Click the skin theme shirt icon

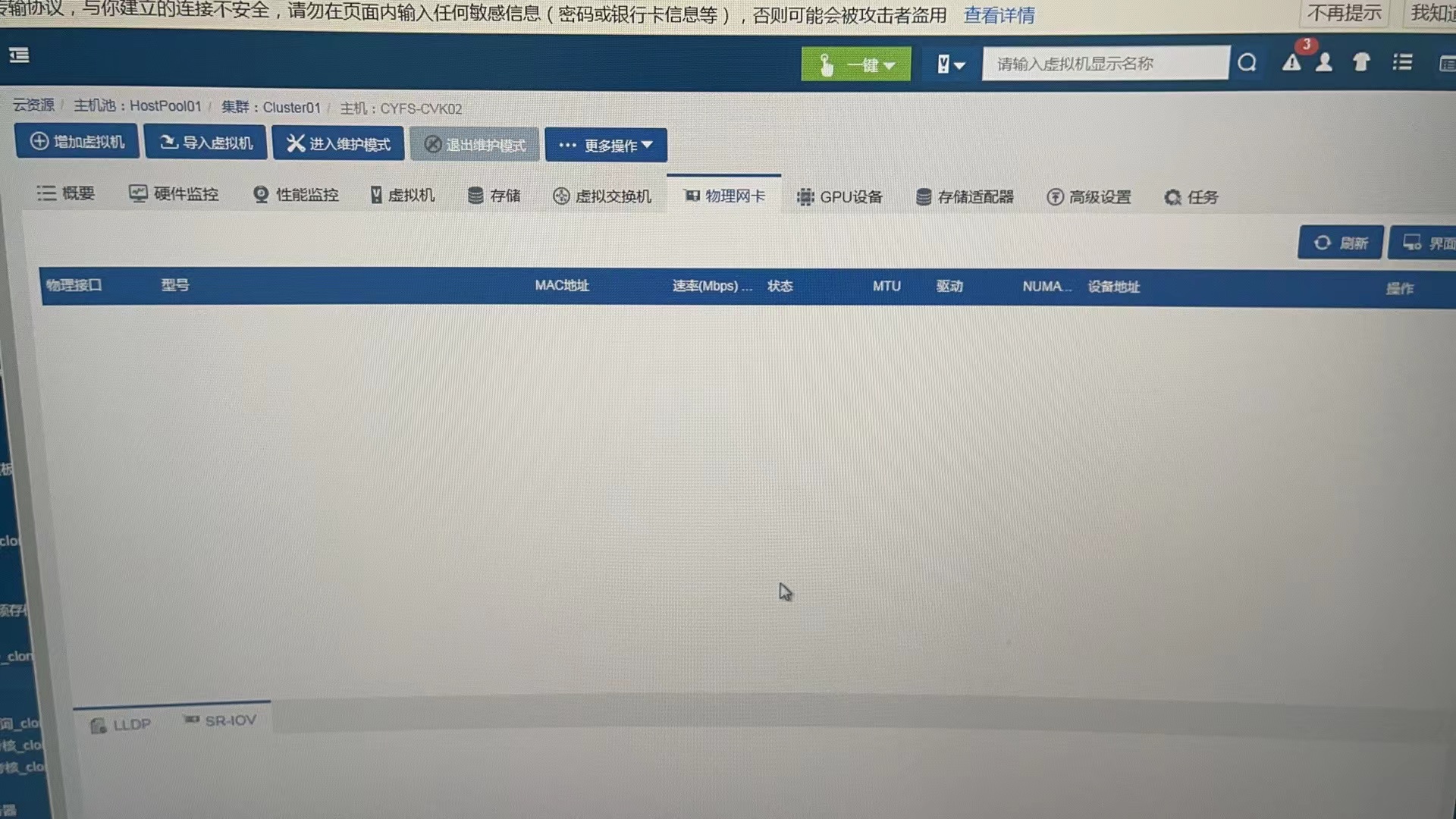[1361, 62]
